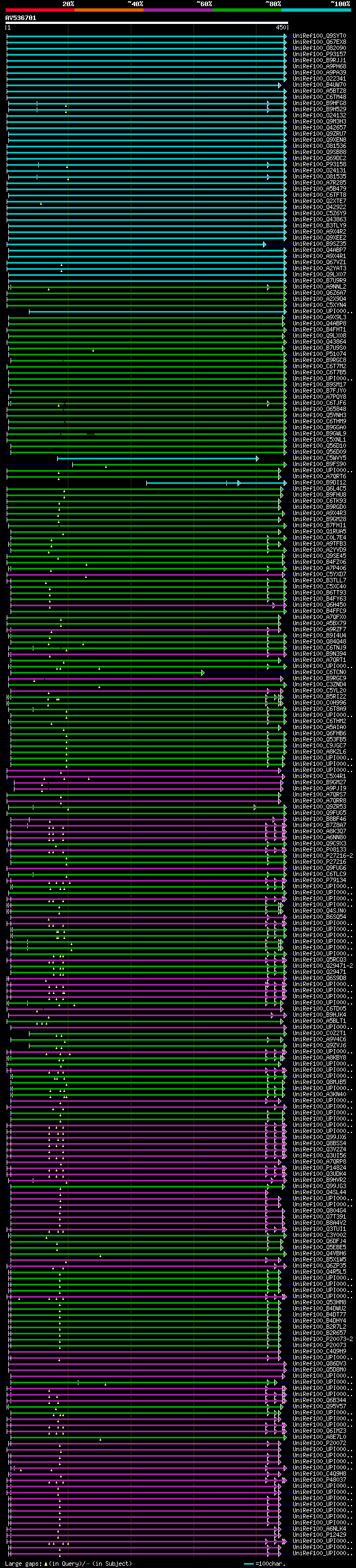Image resolution: width=356 pixels, height=1568 pixels.
Task: Select hit UniRef100_P79134
Action: (x=319, y=880)
